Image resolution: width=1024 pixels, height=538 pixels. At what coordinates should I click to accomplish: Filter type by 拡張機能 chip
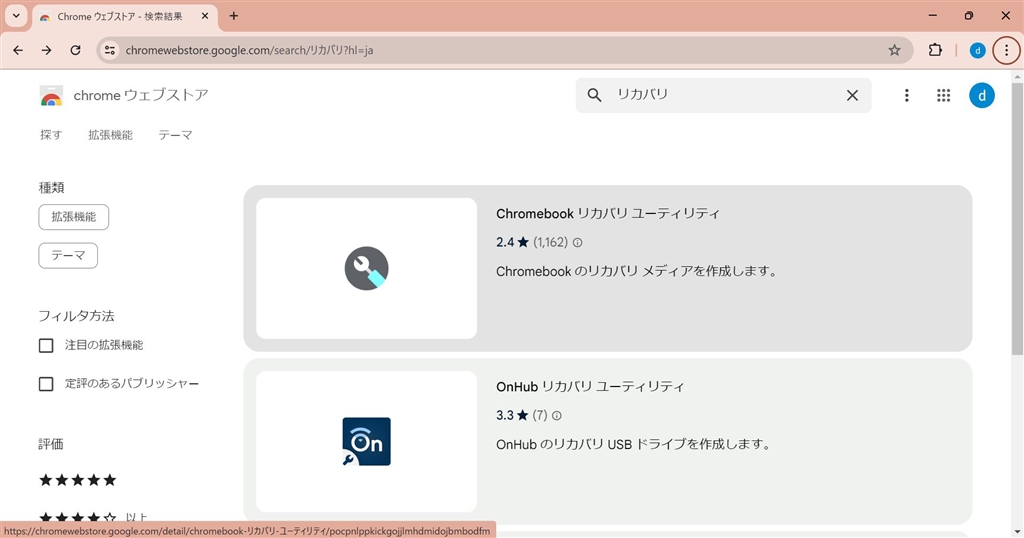[74, 217]
